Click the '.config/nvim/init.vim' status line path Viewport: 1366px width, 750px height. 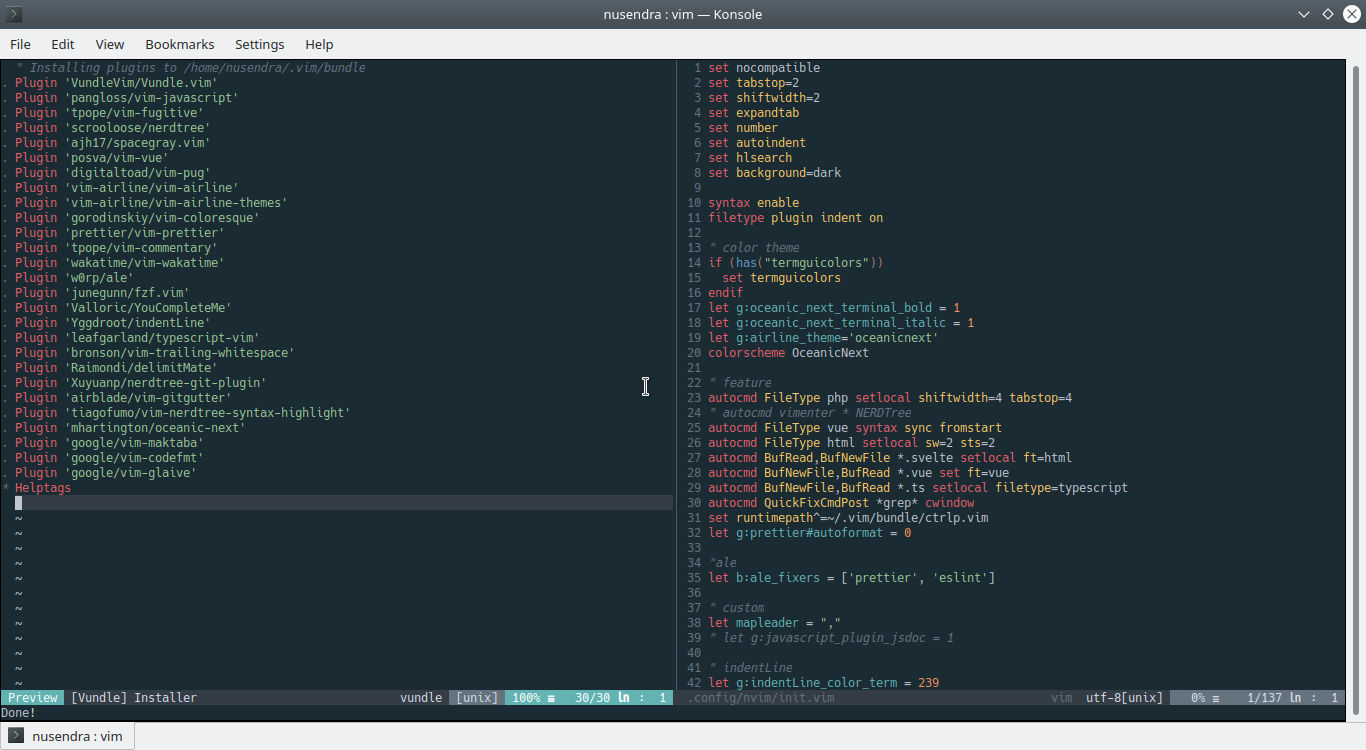pyautogui.click(x=761, y=698)
